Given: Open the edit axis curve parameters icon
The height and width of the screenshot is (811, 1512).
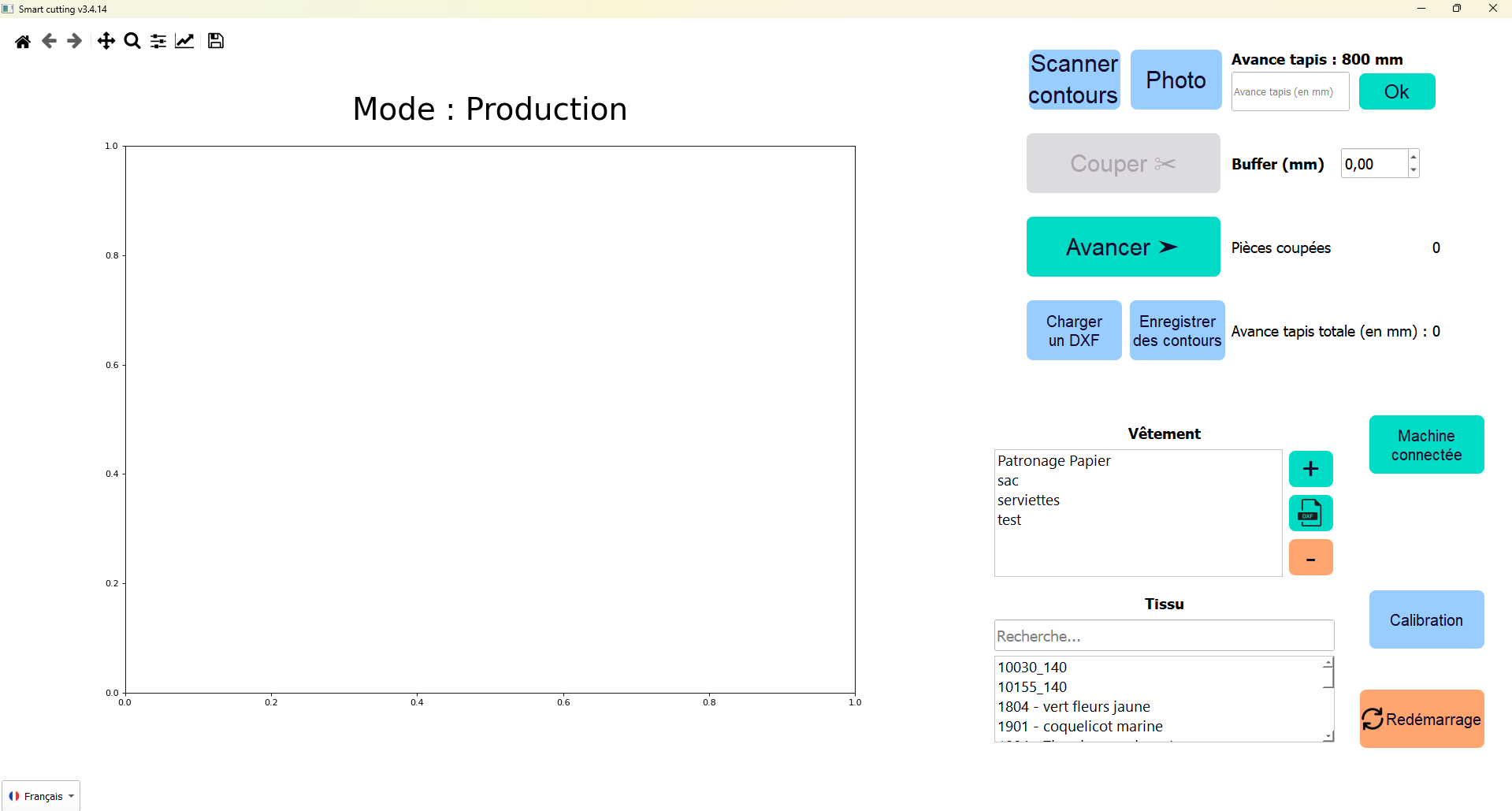Looking at the screenshot, I should (184, 41).
